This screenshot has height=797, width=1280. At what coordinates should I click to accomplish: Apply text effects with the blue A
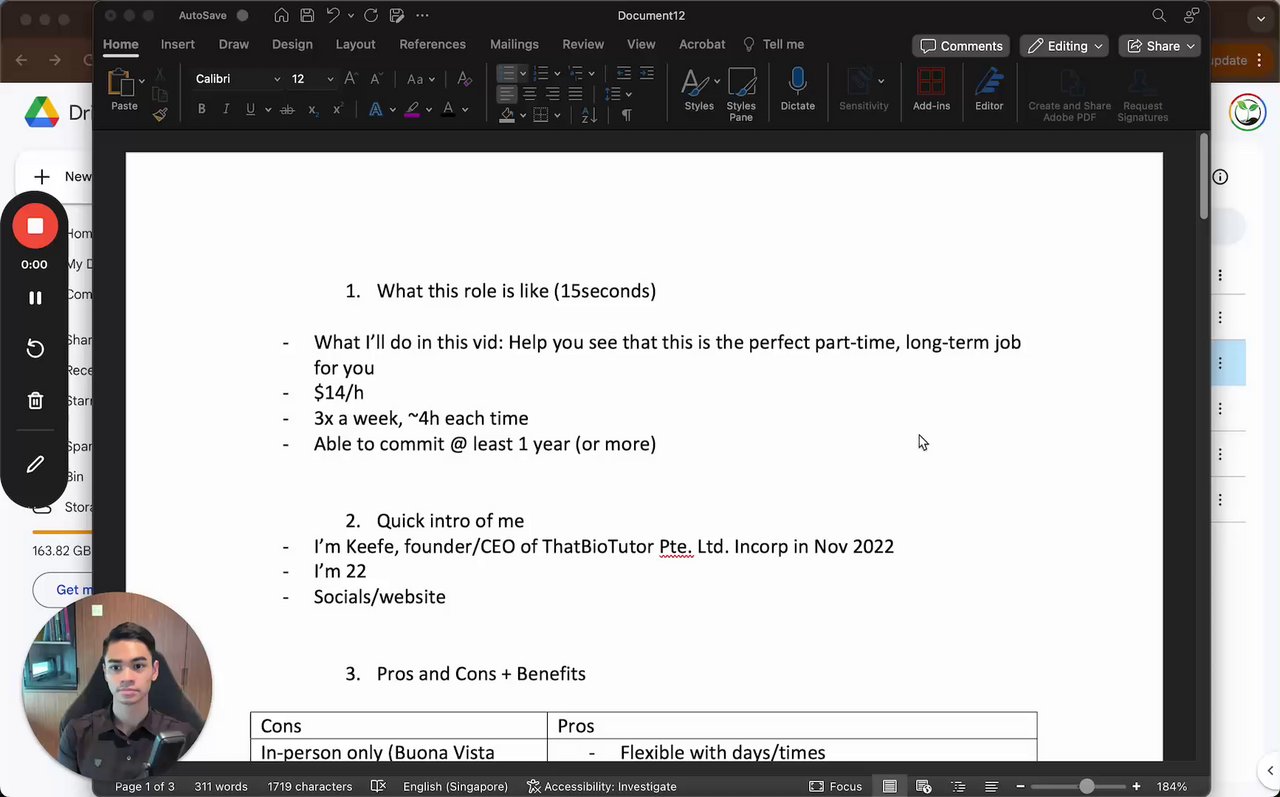pyautogui.click(x=376, y=109)
